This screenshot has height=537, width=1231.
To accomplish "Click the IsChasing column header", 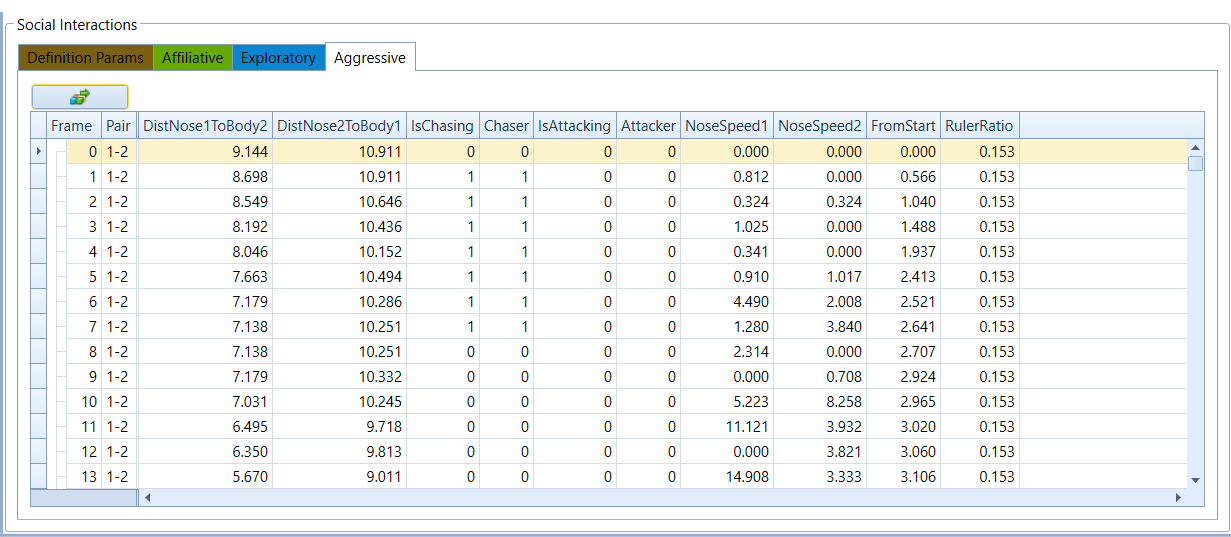I will coord(442,126).
